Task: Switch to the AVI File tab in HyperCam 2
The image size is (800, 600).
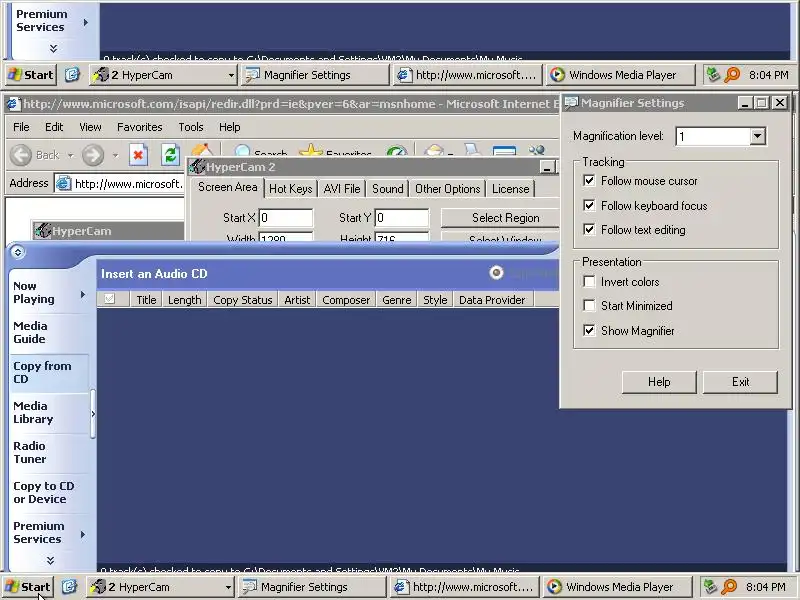Action: click(342, 189)
